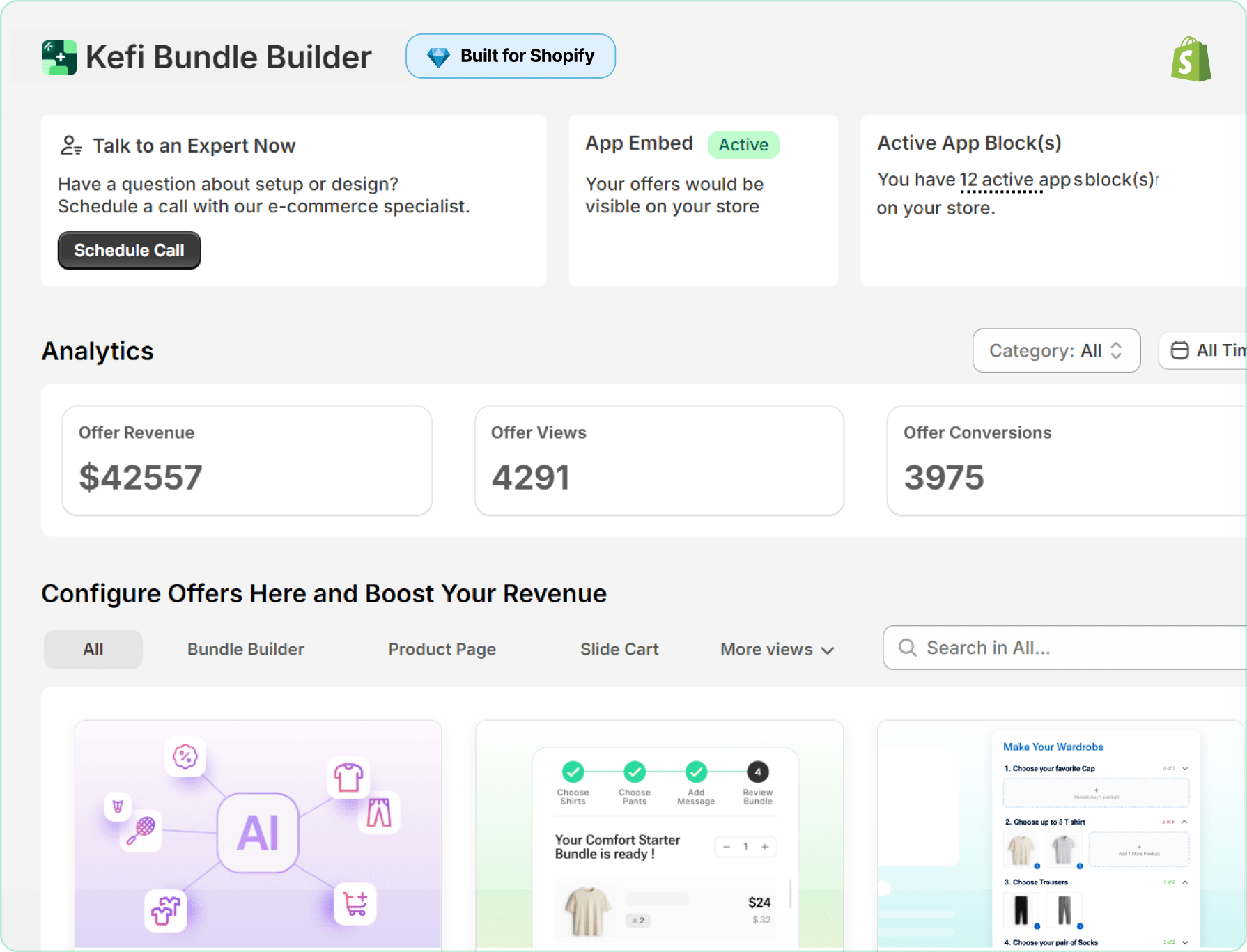Click the AI center icon in first card
Viewport: 1247px width, 952px height.
point(258,833)
